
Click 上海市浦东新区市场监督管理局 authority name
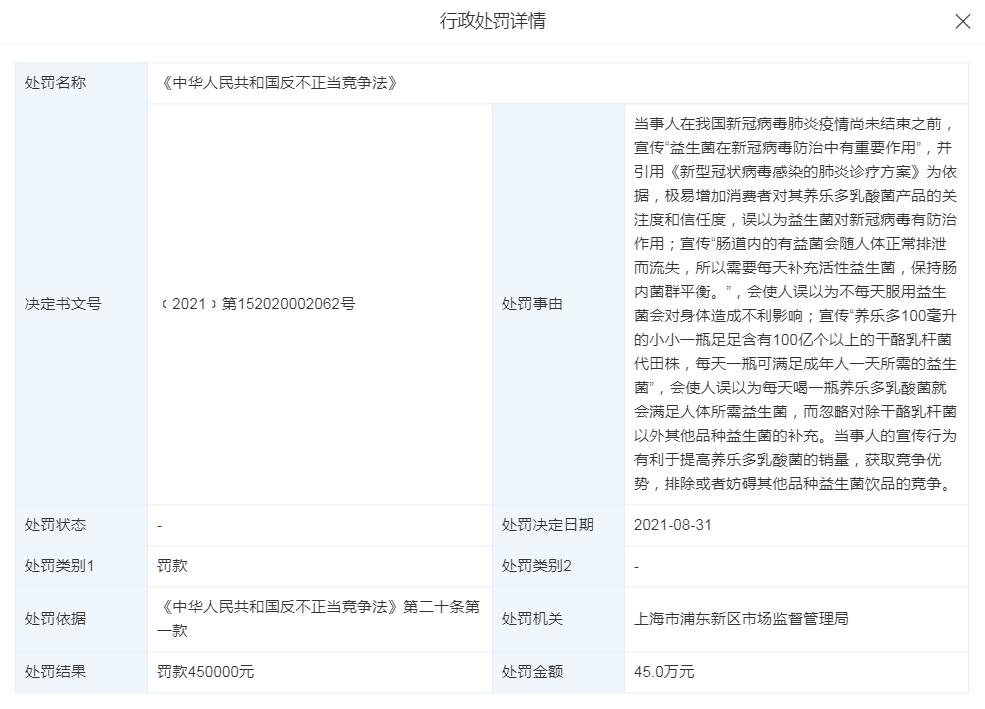tap(741, 619)
